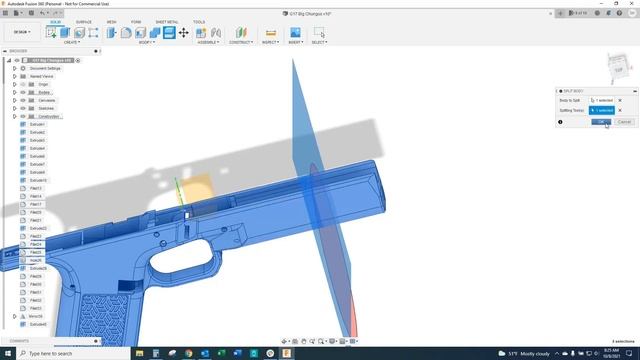Select the Move/Copy arrows tool

tap(184, 32)
